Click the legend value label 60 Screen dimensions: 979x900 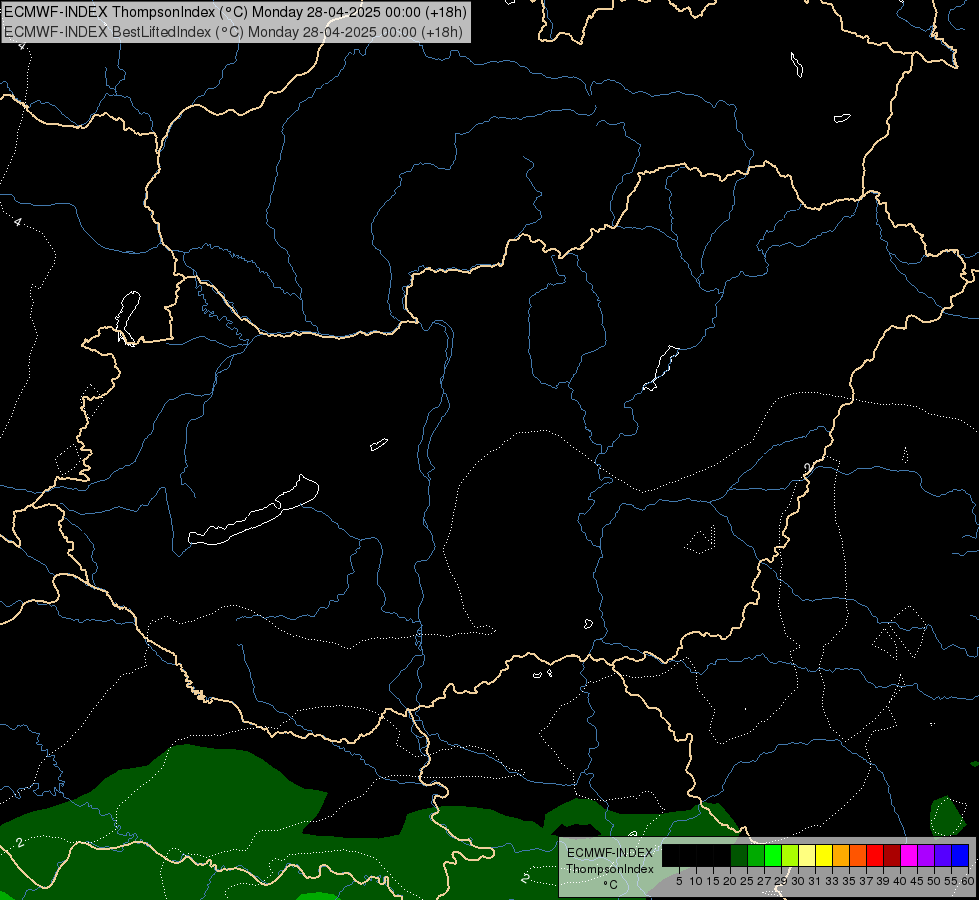pos(967,881)
